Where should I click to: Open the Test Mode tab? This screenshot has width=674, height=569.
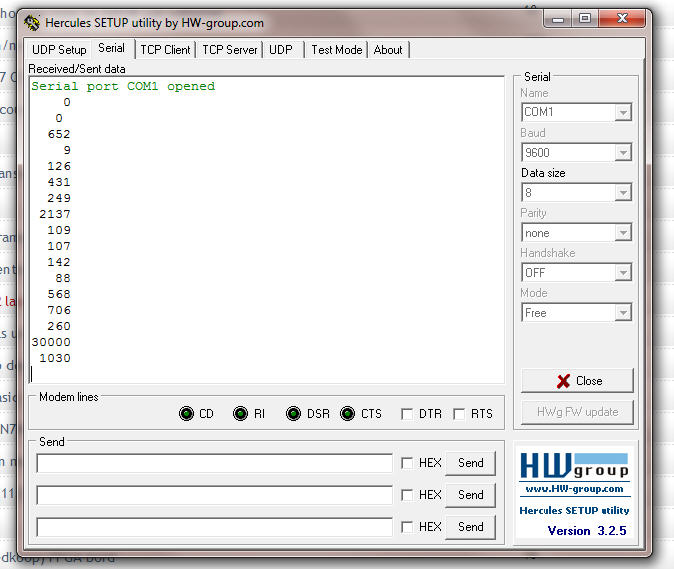pyautogui.click(x=336, y=49)
